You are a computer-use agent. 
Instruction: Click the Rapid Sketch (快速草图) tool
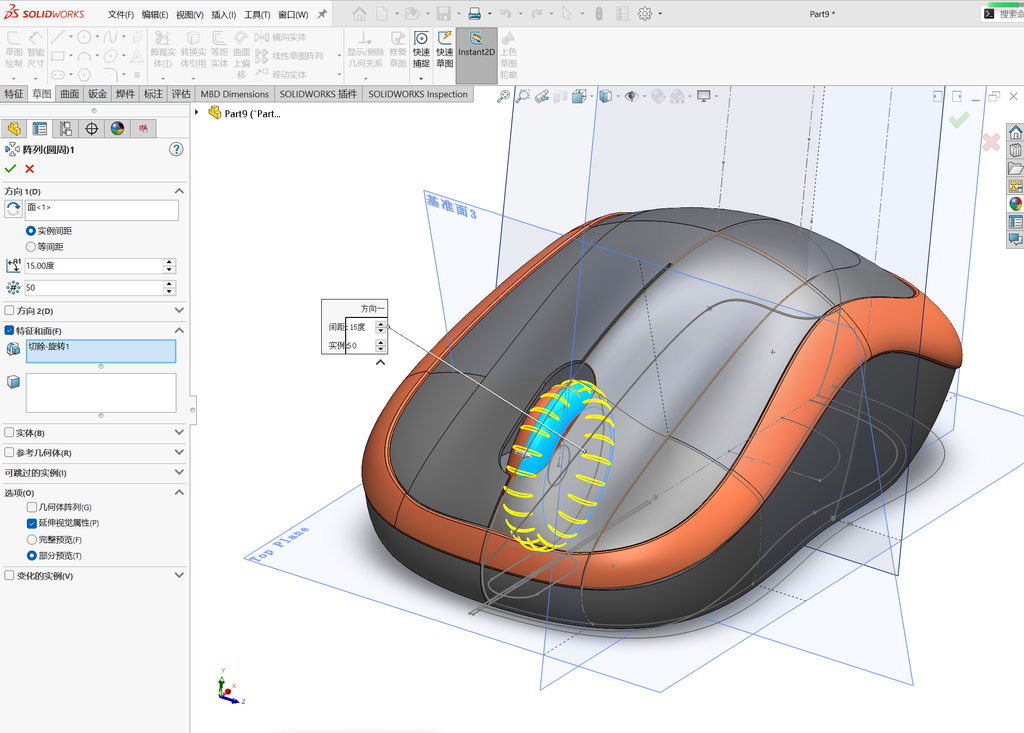click(x=445, y=49)
